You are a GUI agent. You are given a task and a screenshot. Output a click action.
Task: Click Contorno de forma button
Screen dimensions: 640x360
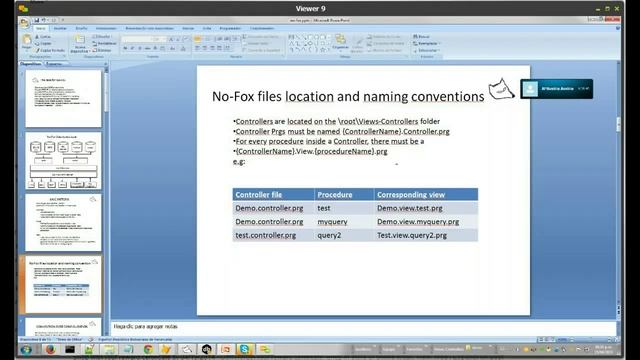(386, 43)
